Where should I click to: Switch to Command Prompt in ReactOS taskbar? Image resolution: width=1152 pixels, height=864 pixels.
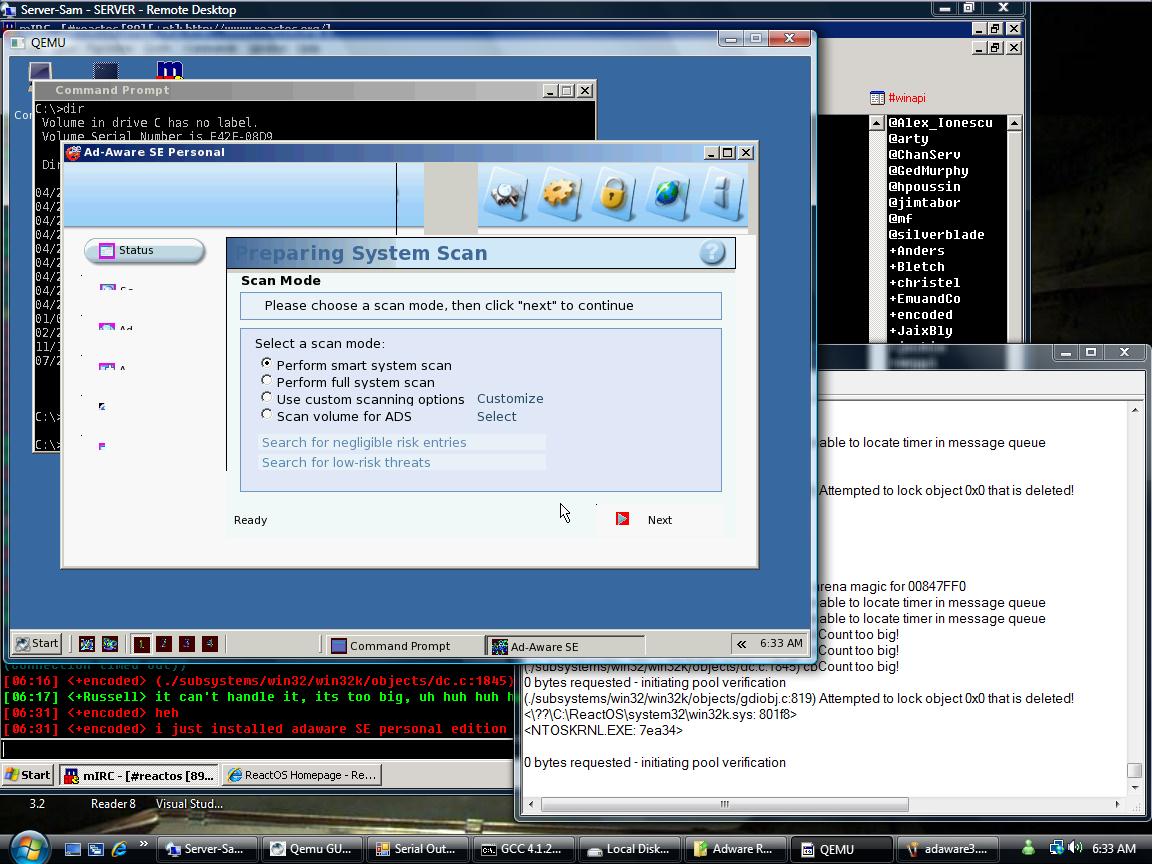[x=400, y=646]
